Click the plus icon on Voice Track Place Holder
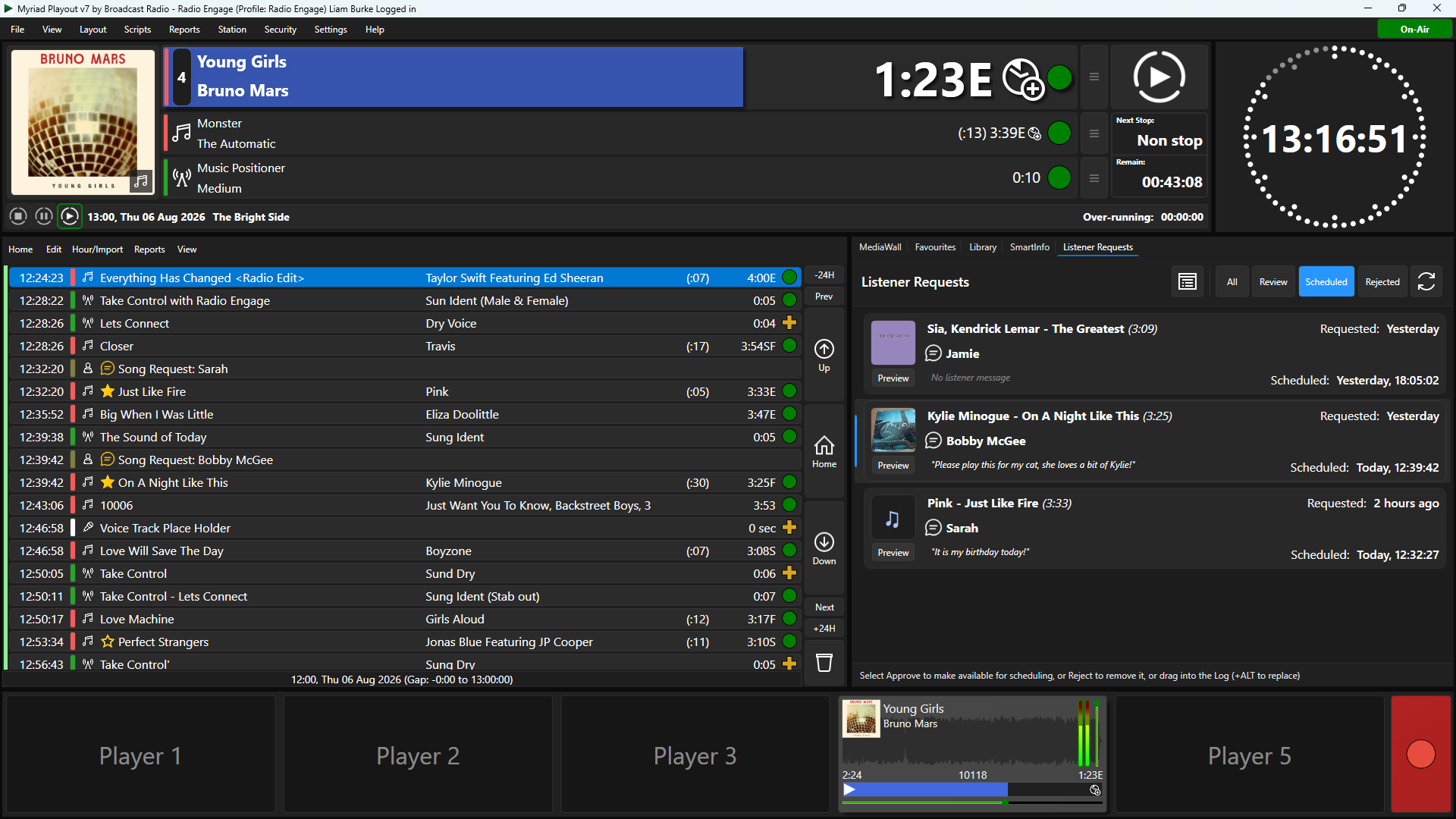Viewport: 1456px width, 819px height. pyautogui.click(x=789, y=528)
